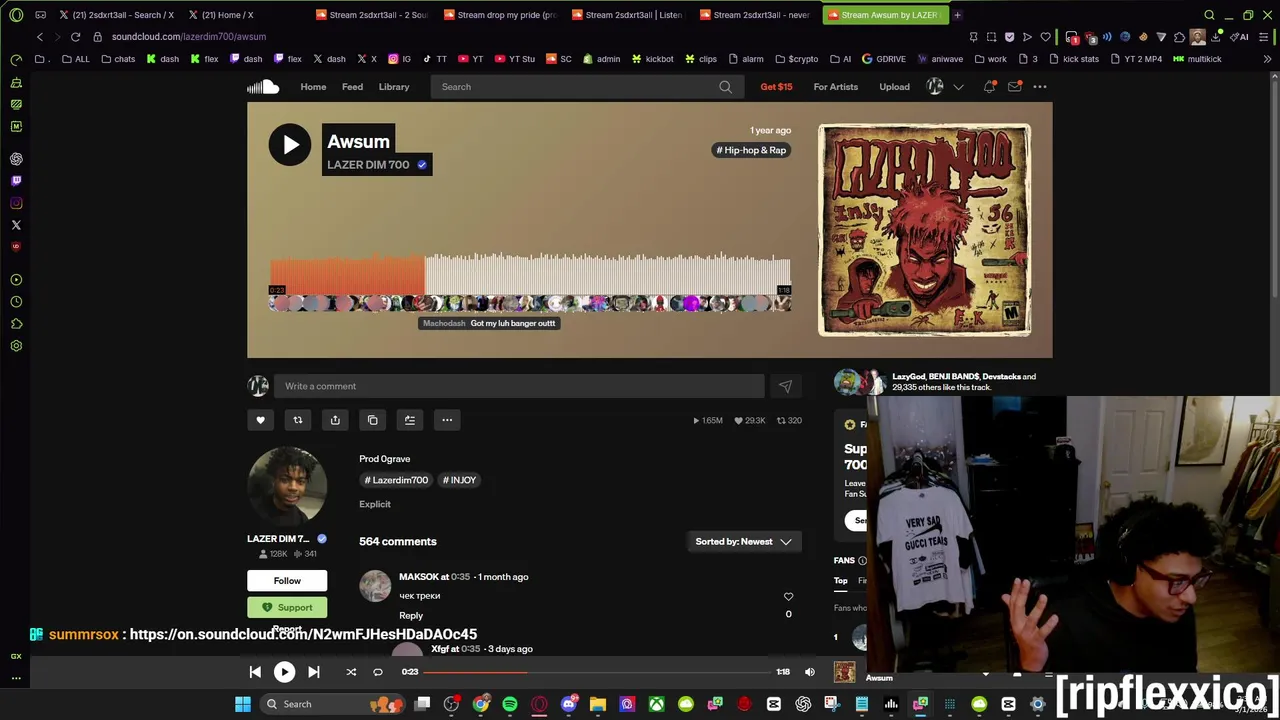
Task: Go back in browser history
Action: [40, 37]
